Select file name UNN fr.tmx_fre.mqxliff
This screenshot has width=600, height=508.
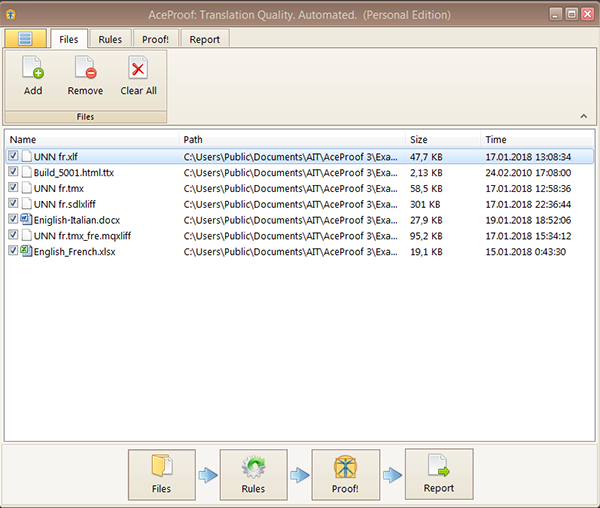[82, 236]
